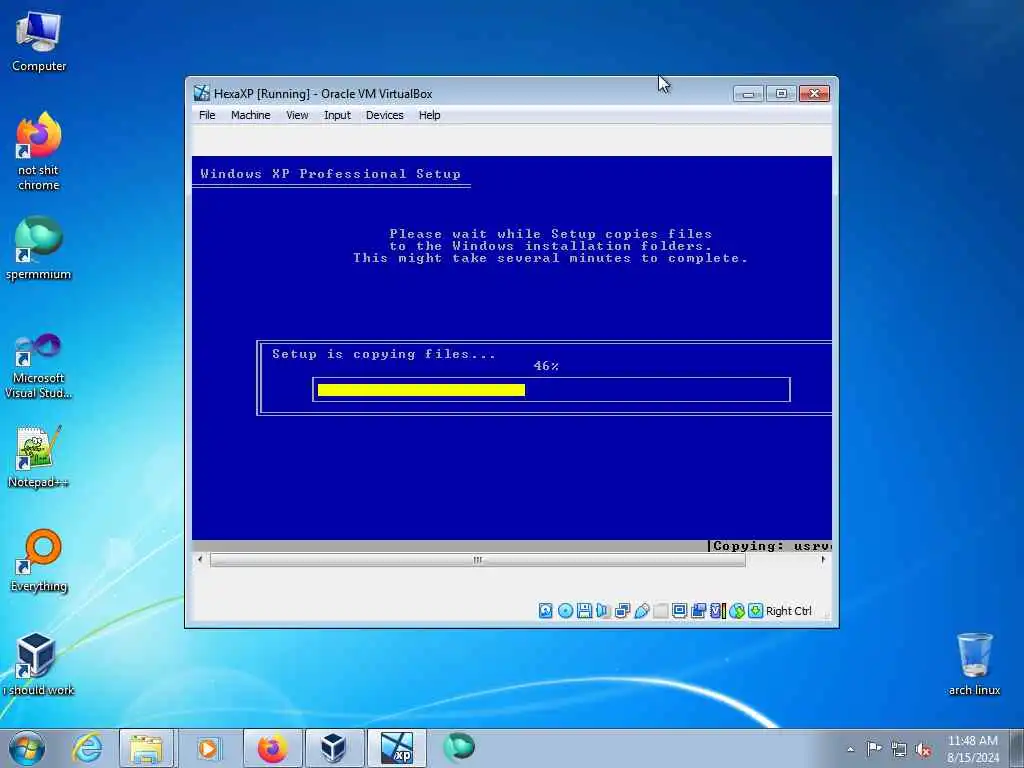Open the File menu in VirtualBox
Image resolution: width=1024 pixels, height=768 pixels.
click(207, 115)
